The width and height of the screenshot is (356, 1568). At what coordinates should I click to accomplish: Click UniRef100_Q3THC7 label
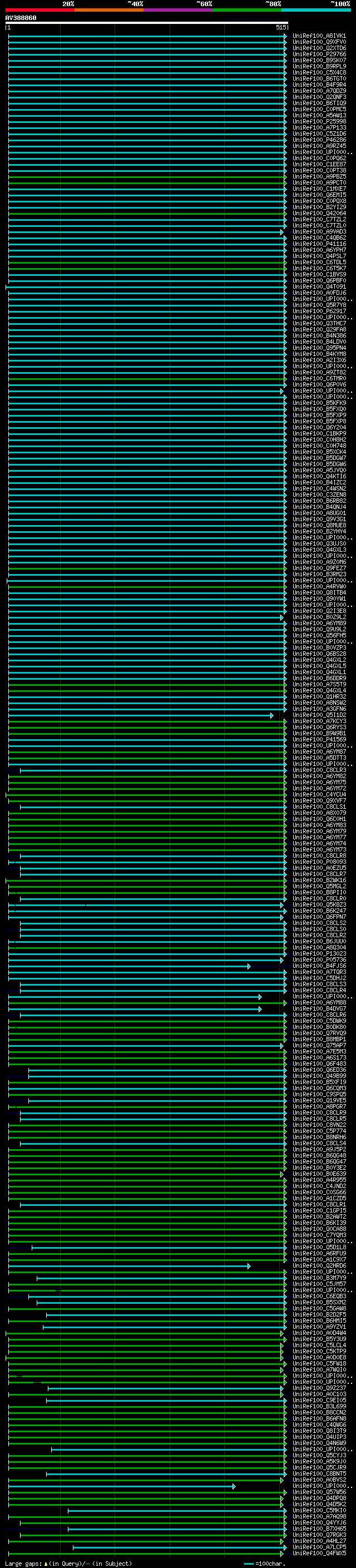[319, 323]
